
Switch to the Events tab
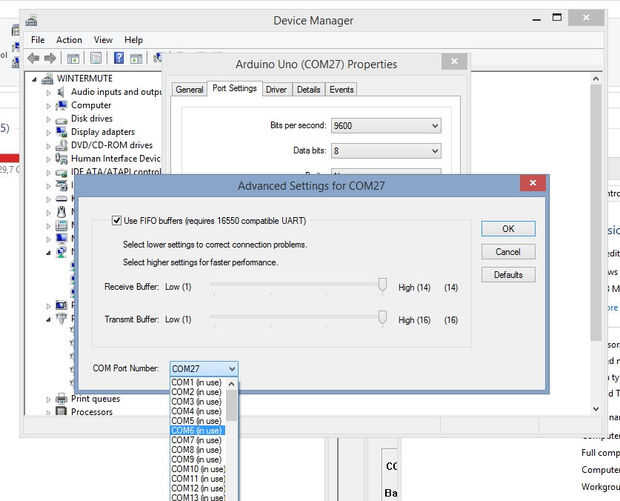pyautogui.click(x=341, y=90)
